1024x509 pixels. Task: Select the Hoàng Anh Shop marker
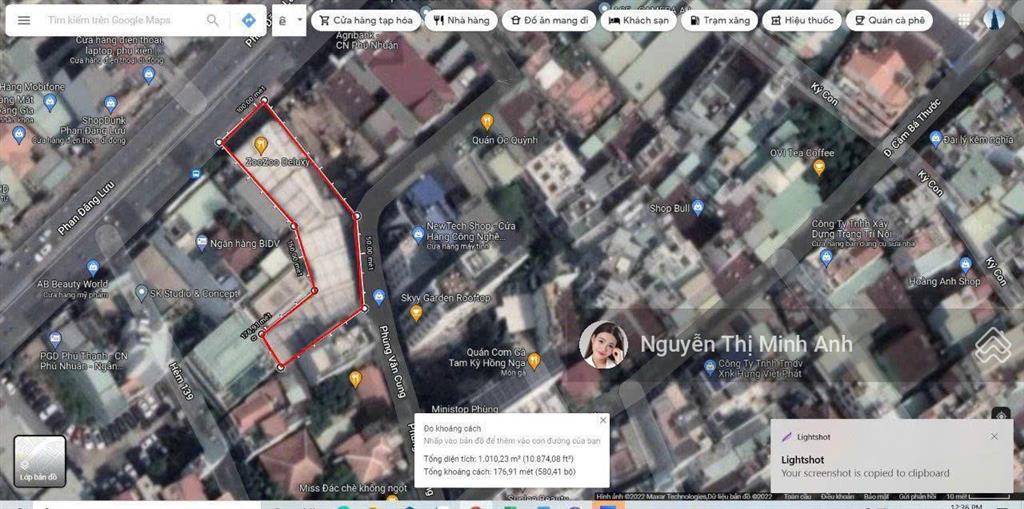(965, 264)
